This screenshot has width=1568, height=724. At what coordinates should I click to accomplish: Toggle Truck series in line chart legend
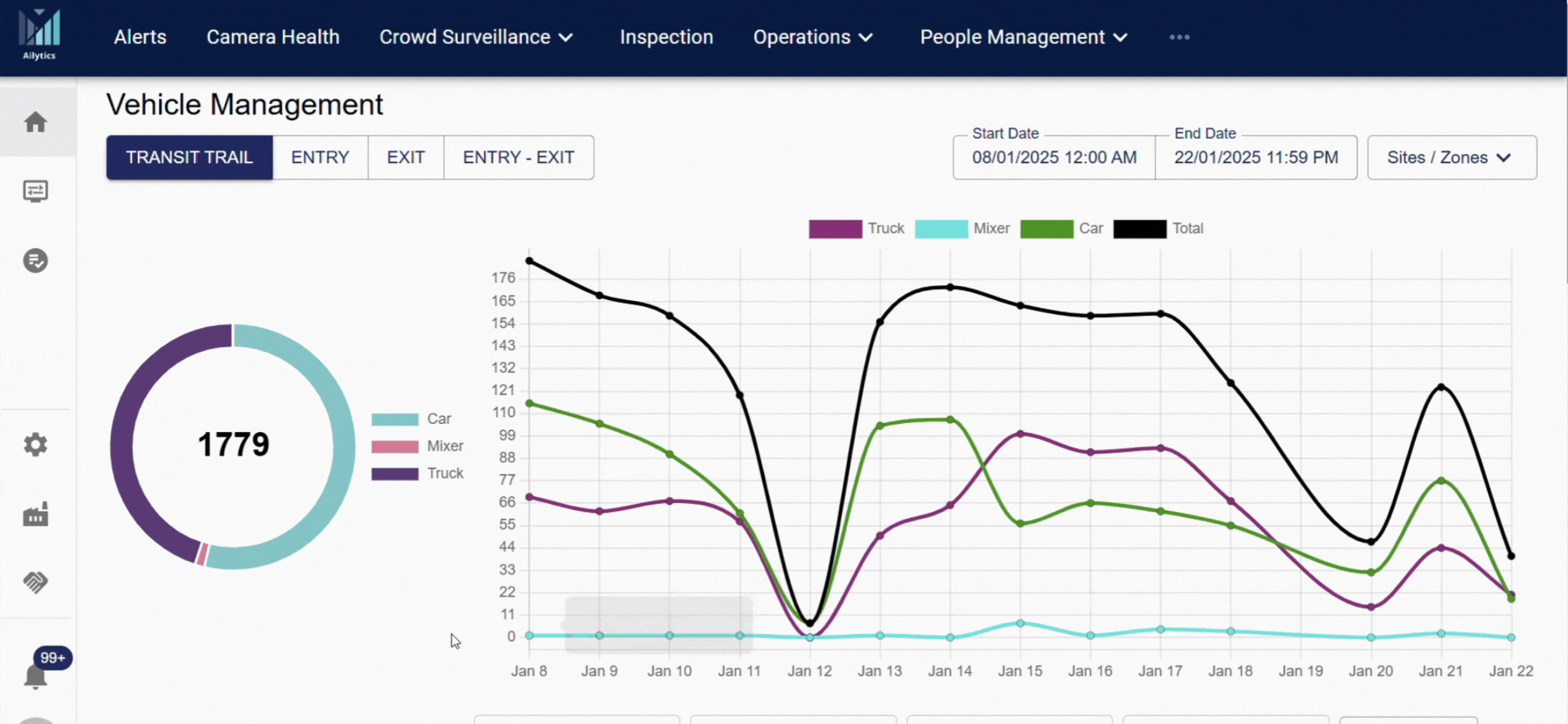[x=856, y=229]
